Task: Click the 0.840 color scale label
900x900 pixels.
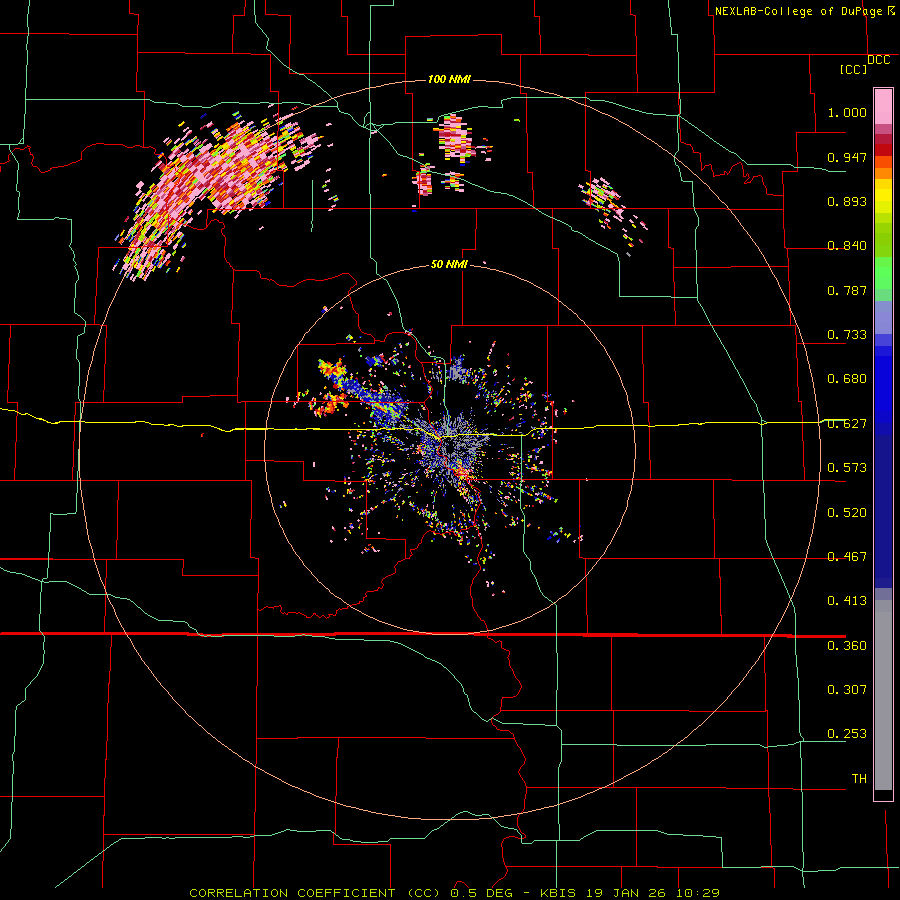Action: click(847, 246)
